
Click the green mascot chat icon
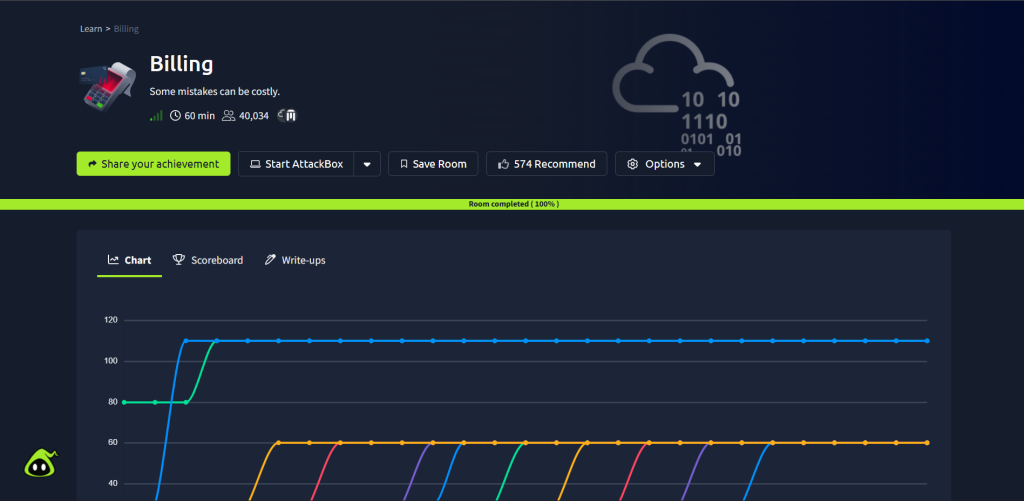click(41, 463)
